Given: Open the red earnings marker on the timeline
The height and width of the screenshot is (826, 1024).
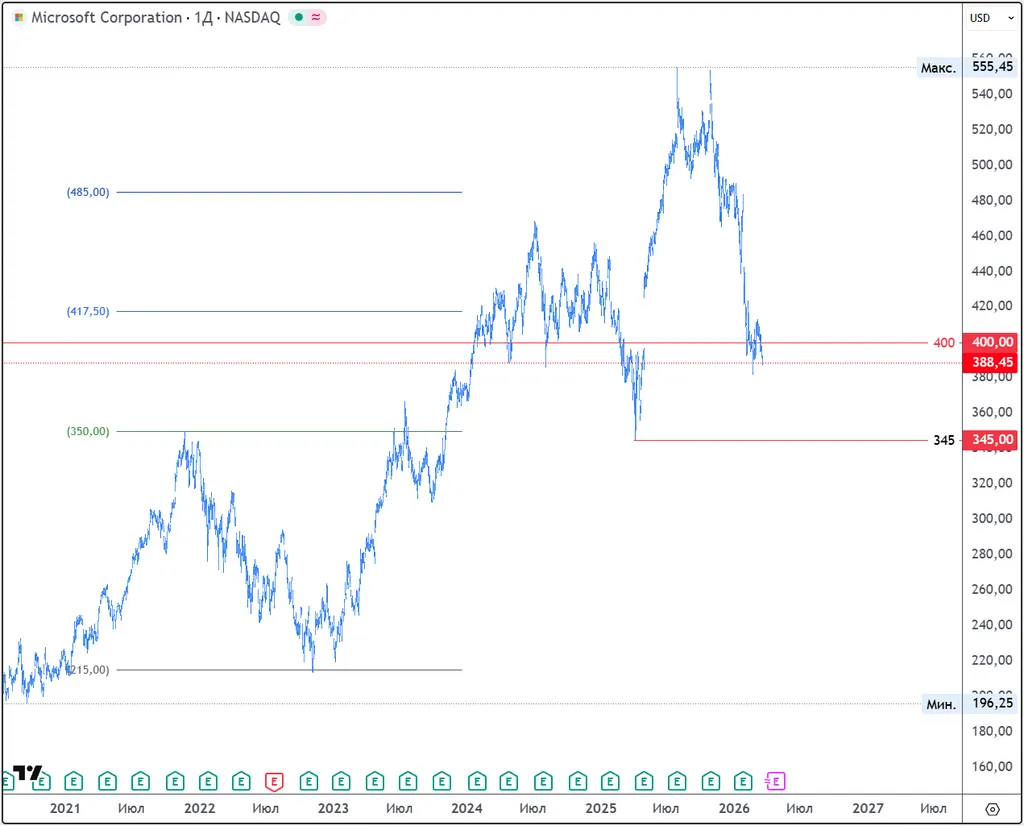Looking at the screenshot, I should 274,780.
